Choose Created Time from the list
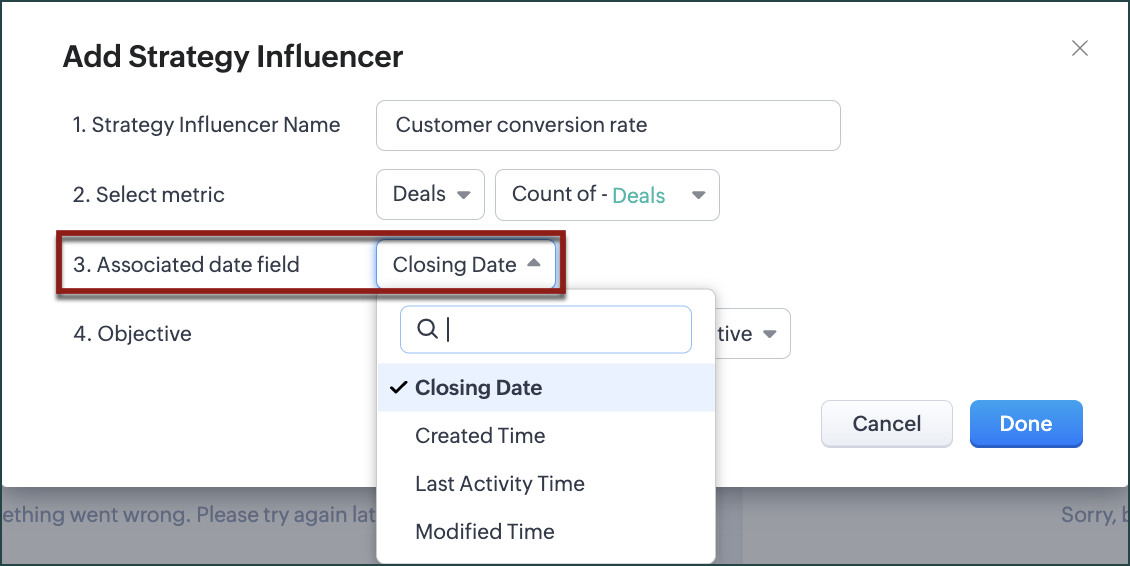 (x=481, y=436)
